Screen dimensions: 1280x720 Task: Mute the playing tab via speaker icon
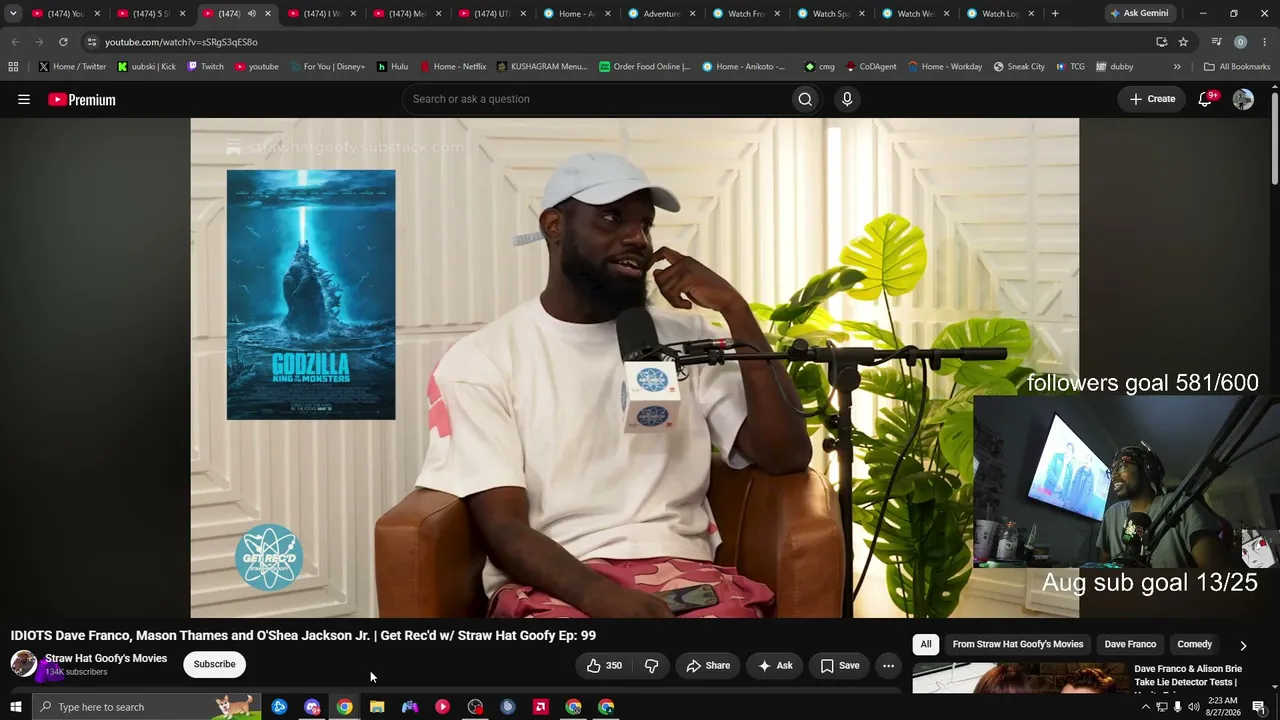coord(251,14)
